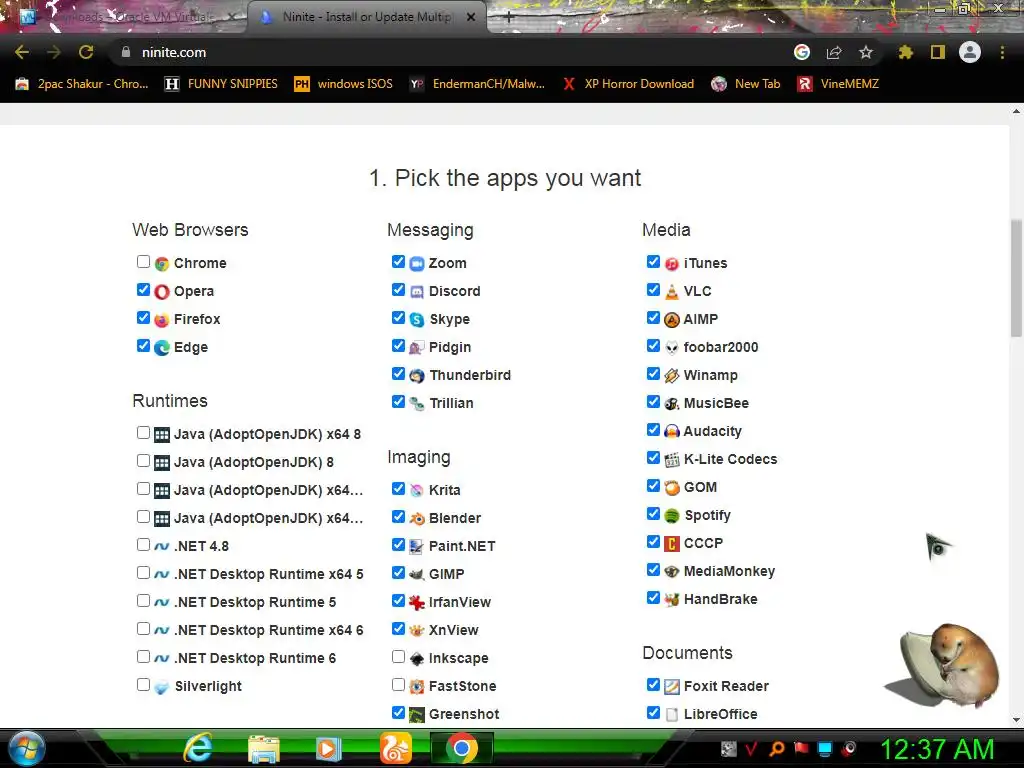
Task: Bookmark this page with the star icon
Action: (865, 52)
